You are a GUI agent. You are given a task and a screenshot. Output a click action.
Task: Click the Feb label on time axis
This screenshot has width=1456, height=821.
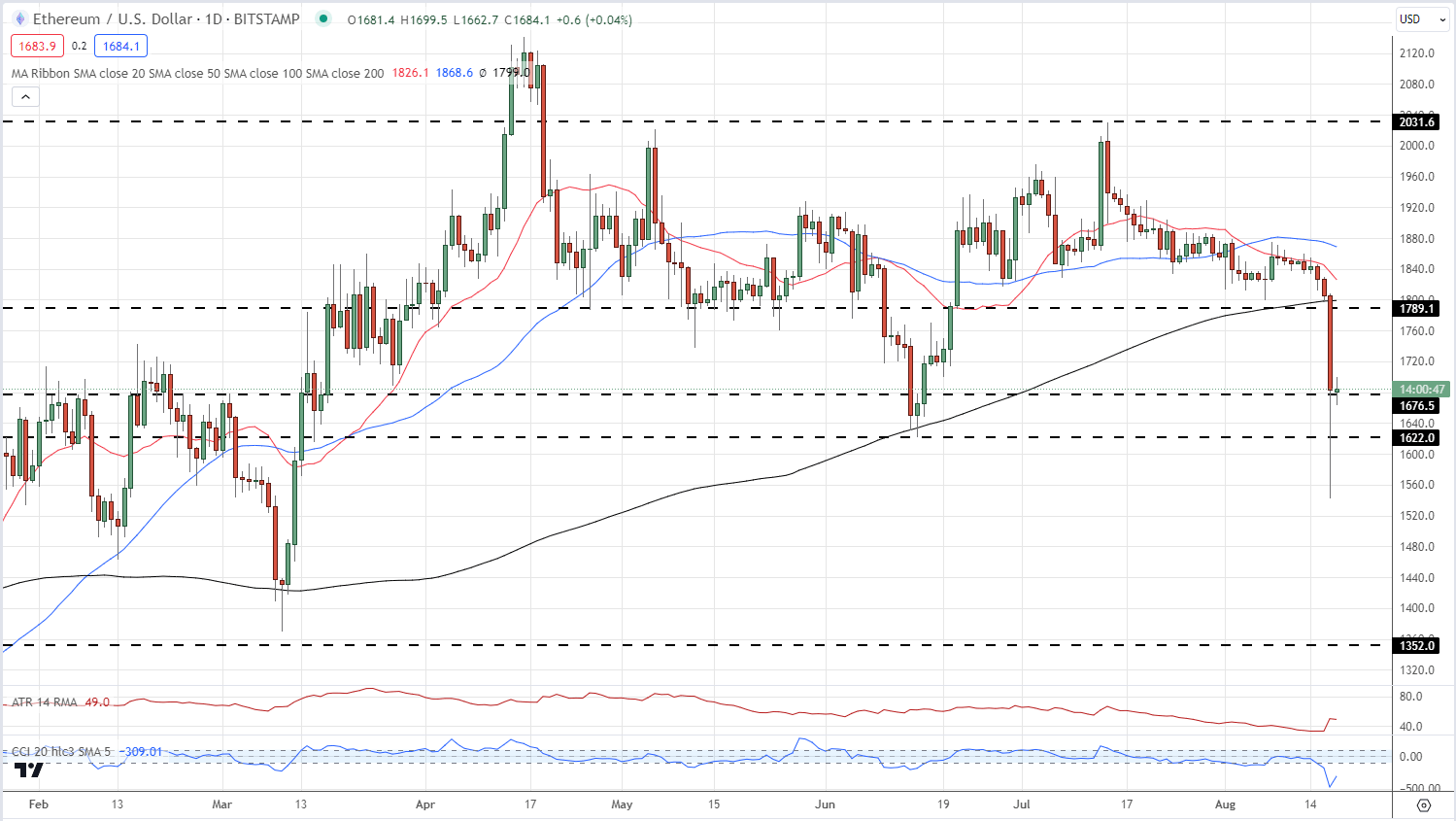click(x=39, y=804)
